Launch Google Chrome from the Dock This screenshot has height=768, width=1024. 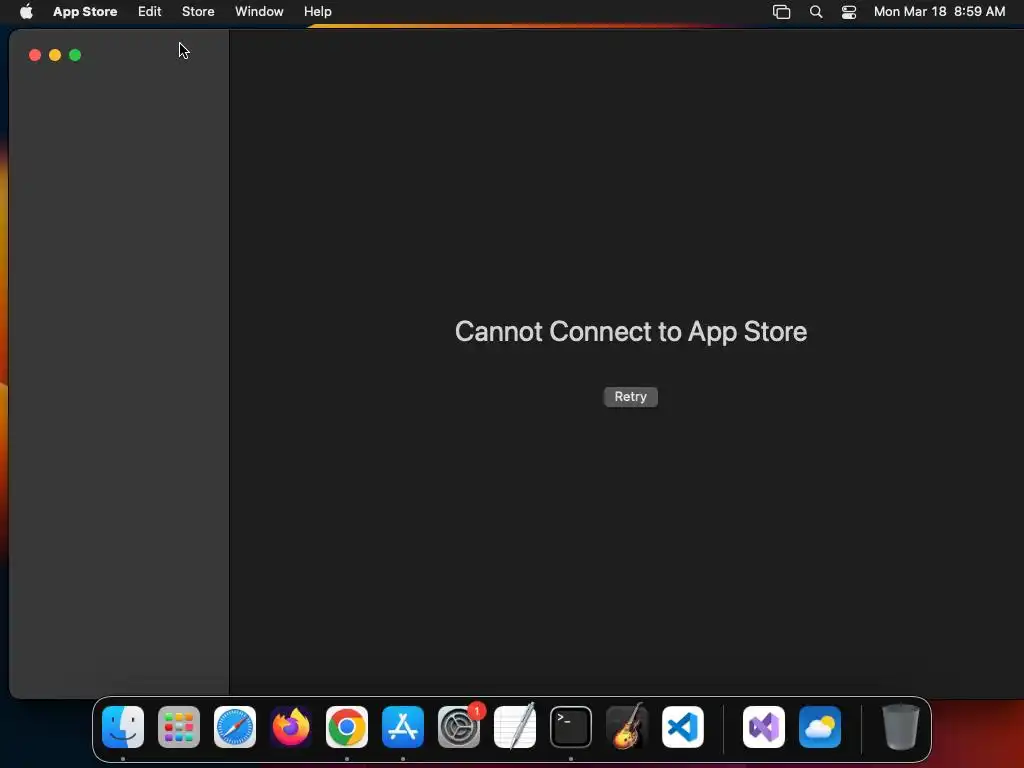(347, 727)
